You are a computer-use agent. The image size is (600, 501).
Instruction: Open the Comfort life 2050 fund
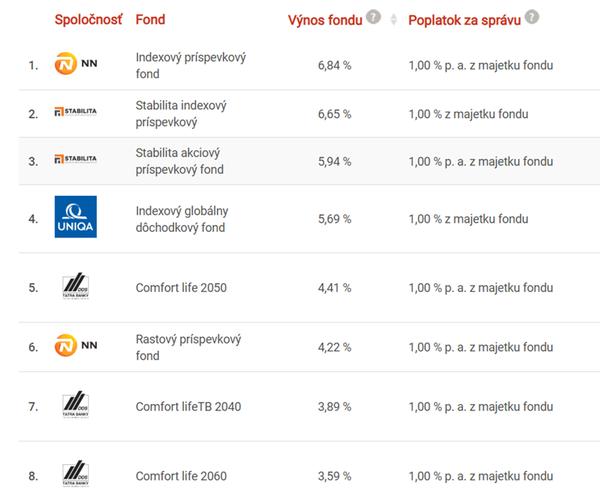click(181, 288)
